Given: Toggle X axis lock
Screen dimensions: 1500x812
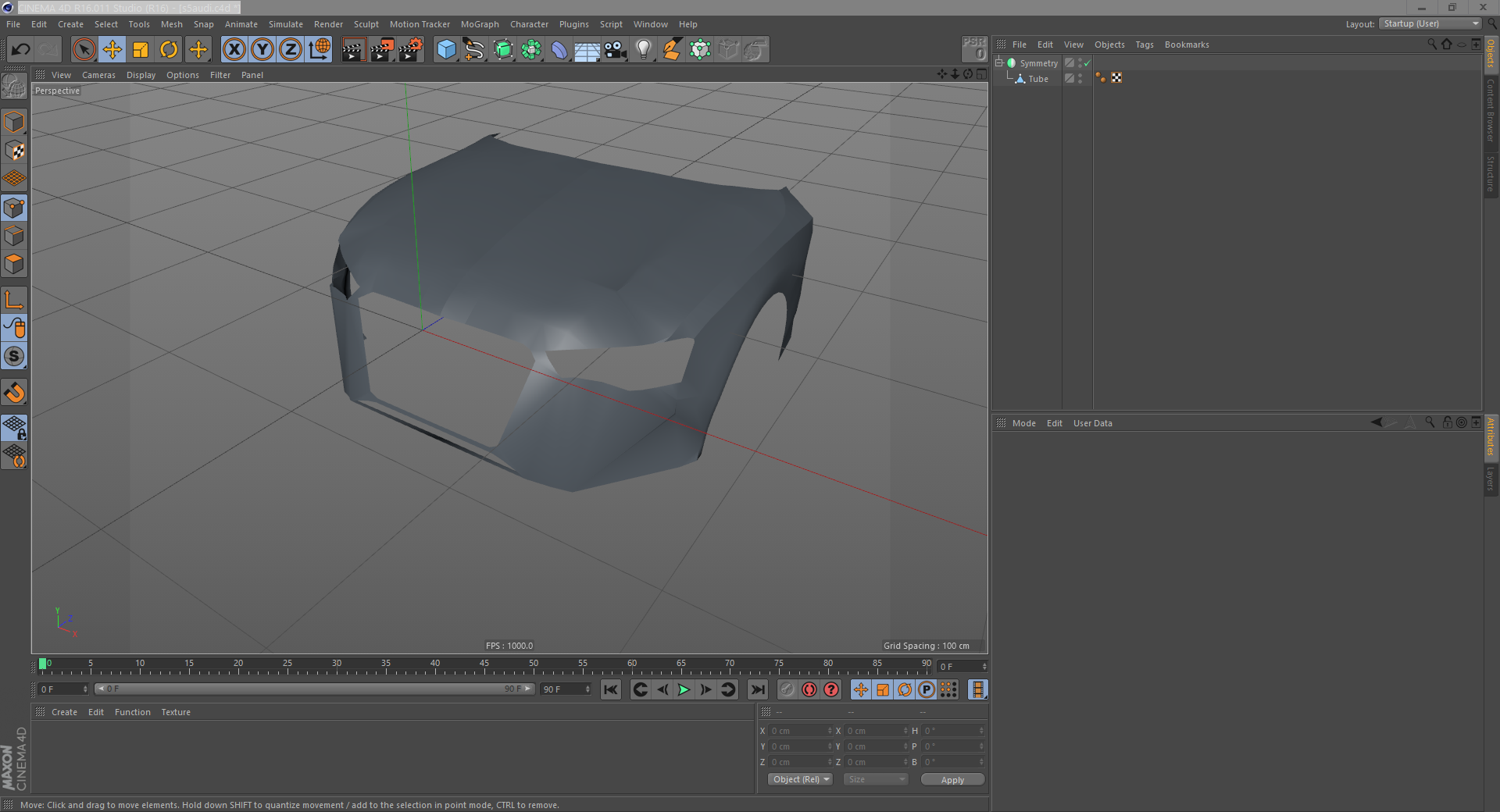Looking at the screenshot, I should click(x=234, y=50).
